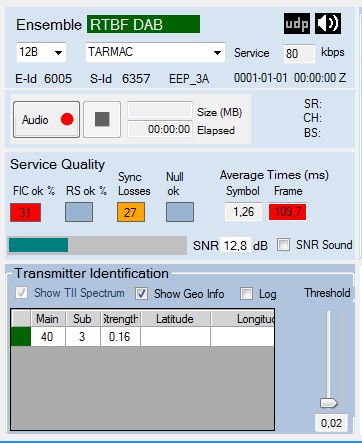This screenshot has height=443, width=362.
Task: Click the Size (MB) field
Action: tap(160, 110)
